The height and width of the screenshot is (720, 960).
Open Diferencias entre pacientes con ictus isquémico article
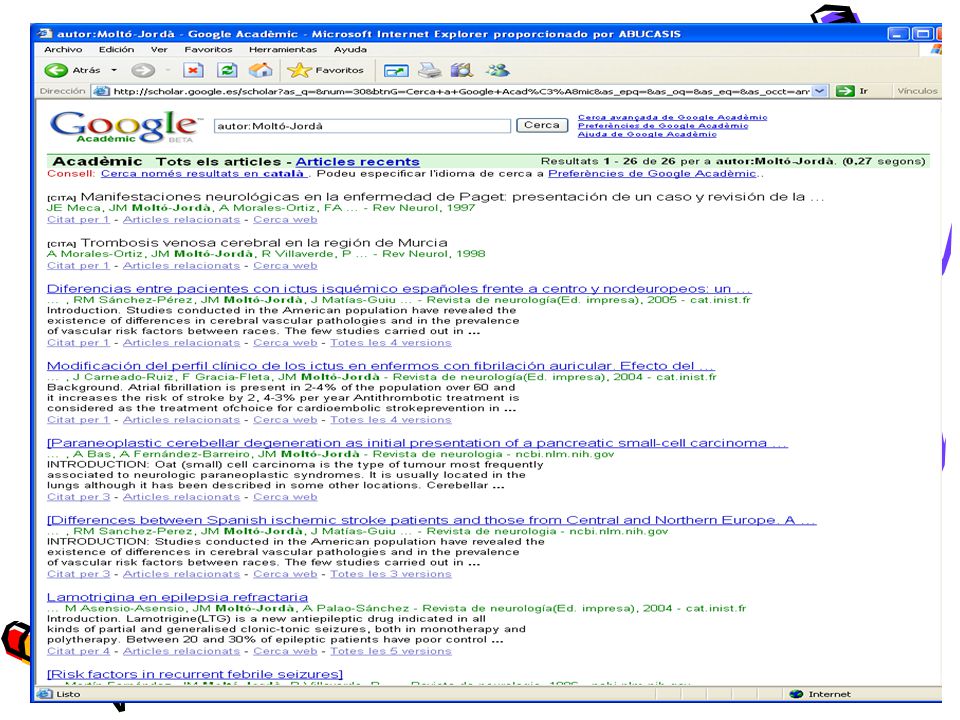pos(399,288)
